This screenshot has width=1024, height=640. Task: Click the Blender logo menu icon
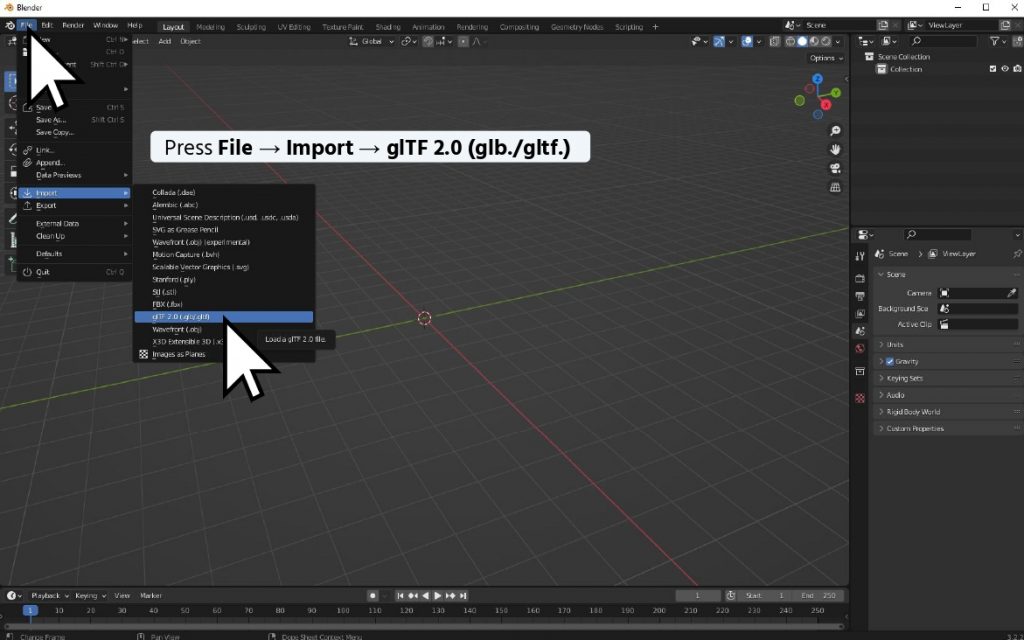pyautogui.click(x=9, y=25)
